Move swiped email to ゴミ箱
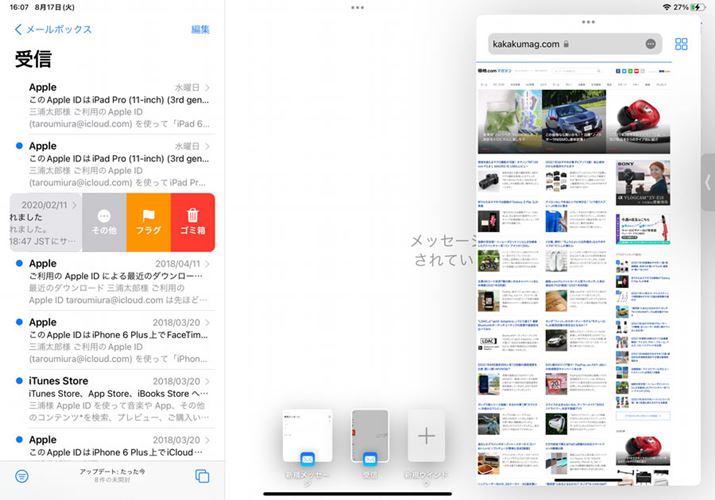 pos(193,222)
